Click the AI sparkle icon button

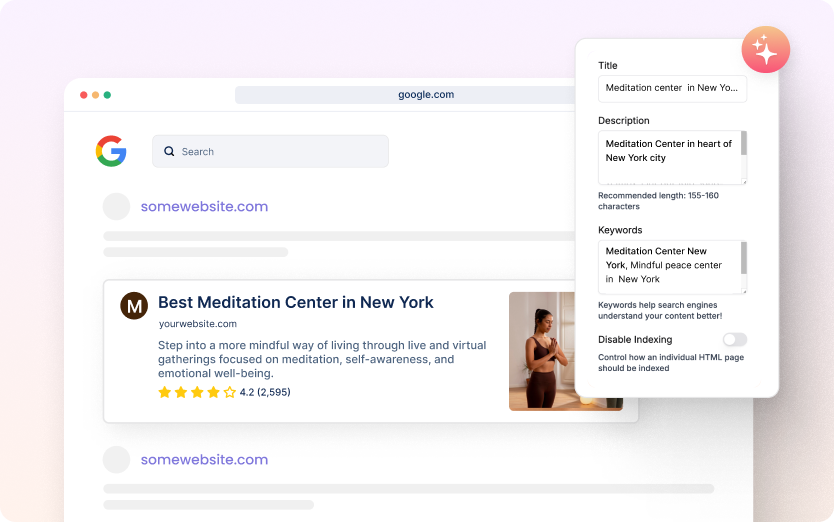[x=765, y=50]
